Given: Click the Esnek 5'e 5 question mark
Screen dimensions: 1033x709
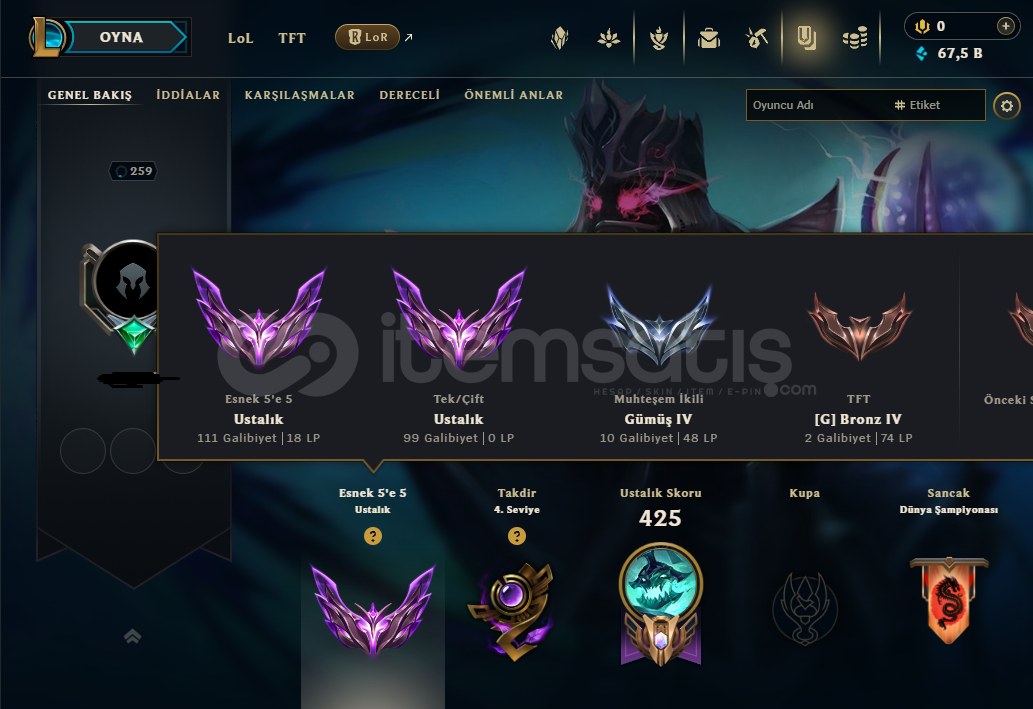Looking at the screenshot, I should coord(373,536).
